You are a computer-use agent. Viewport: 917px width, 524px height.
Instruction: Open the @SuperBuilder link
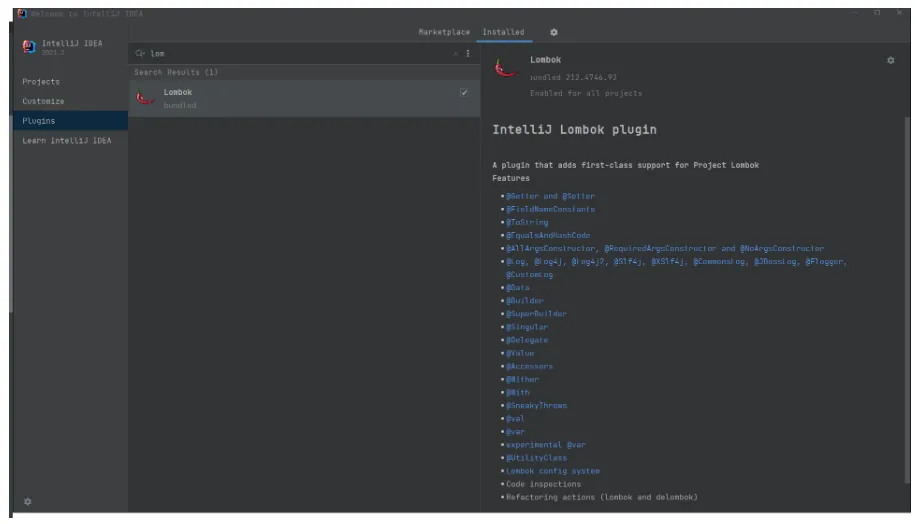coord(536,313)
